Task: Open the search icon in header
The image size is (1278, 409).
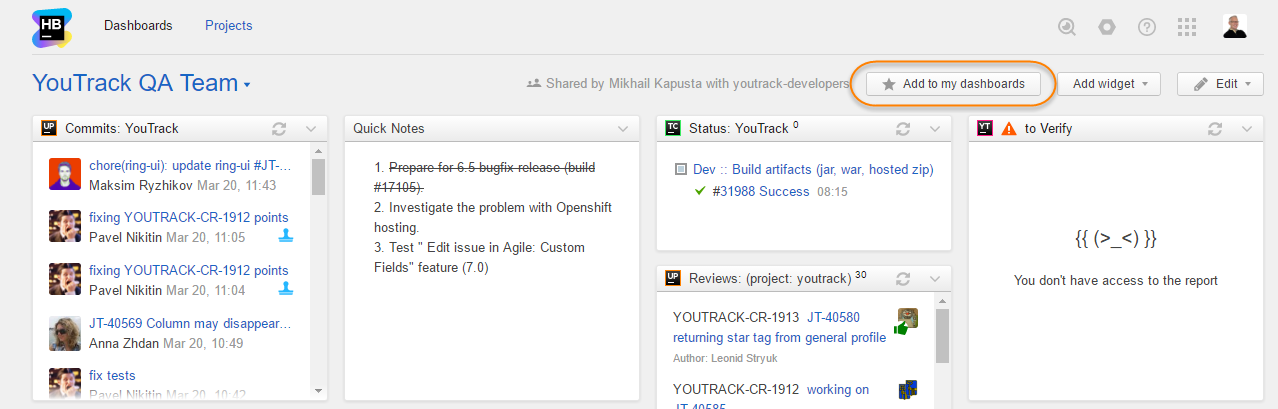Action: [1067, 27]
